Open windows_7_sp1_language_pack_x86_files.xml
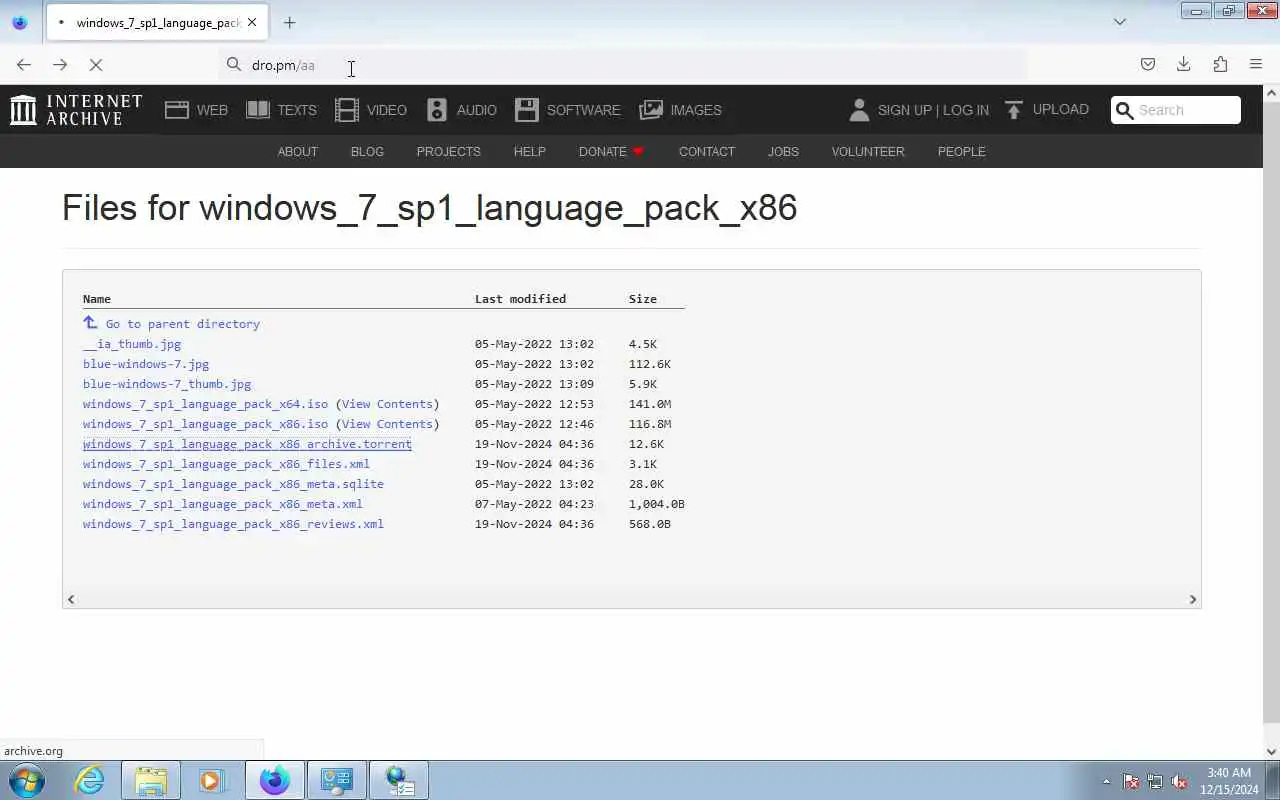This screenshot has width=1280, height=800. [x=226, y=464]
